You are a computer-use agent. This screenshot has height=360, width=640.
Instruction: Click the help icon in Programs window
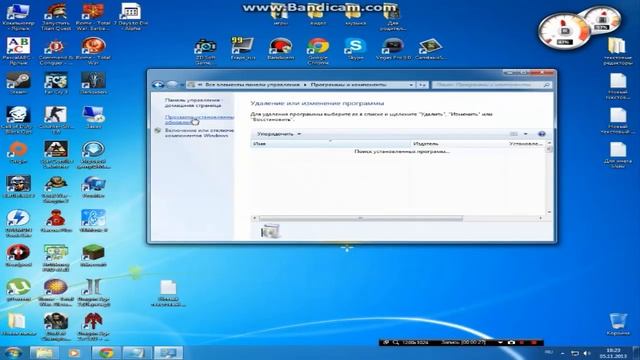(x=542, y=134)
